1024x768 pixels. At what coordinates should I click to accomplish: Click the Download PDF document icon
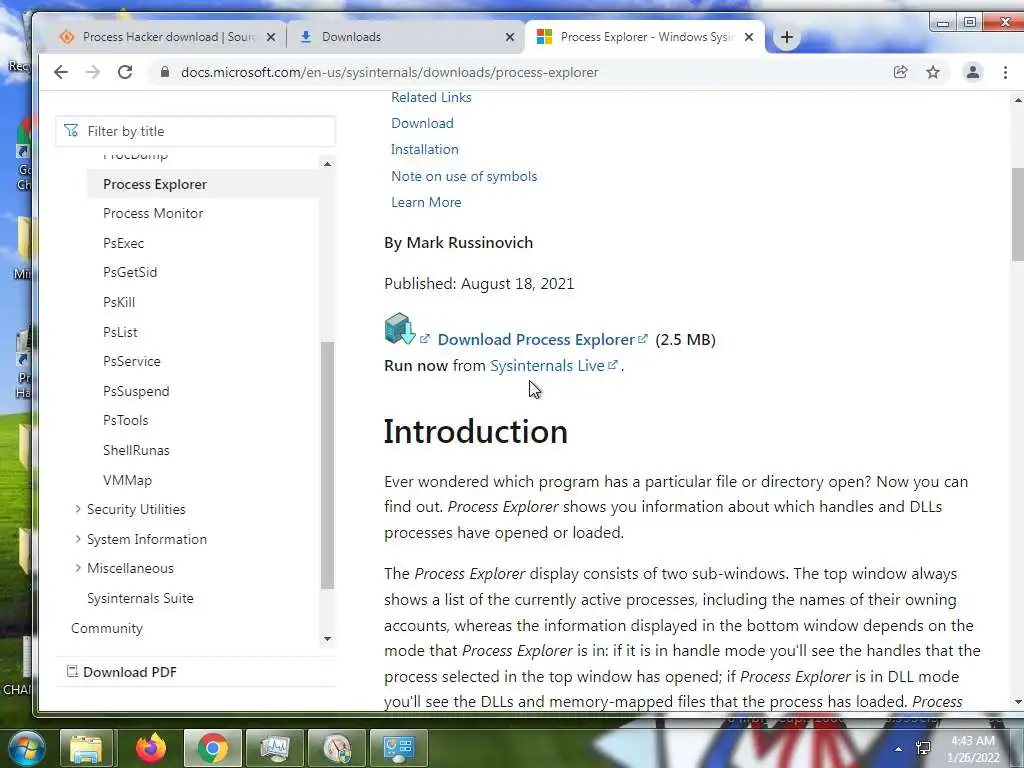pos(72,671)
